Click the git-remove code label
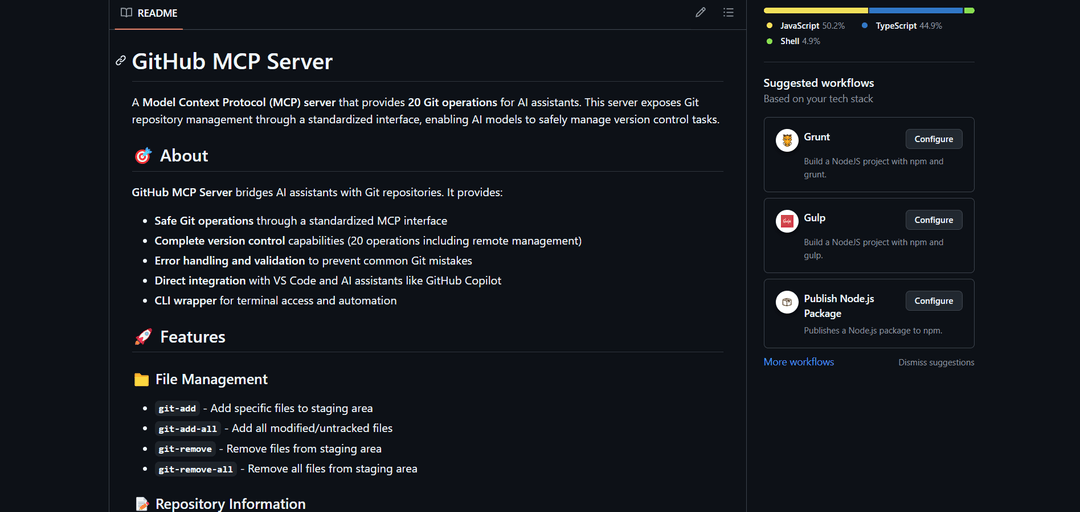Viewport: 1080px width, 512px height. click(x=185, y=449)
